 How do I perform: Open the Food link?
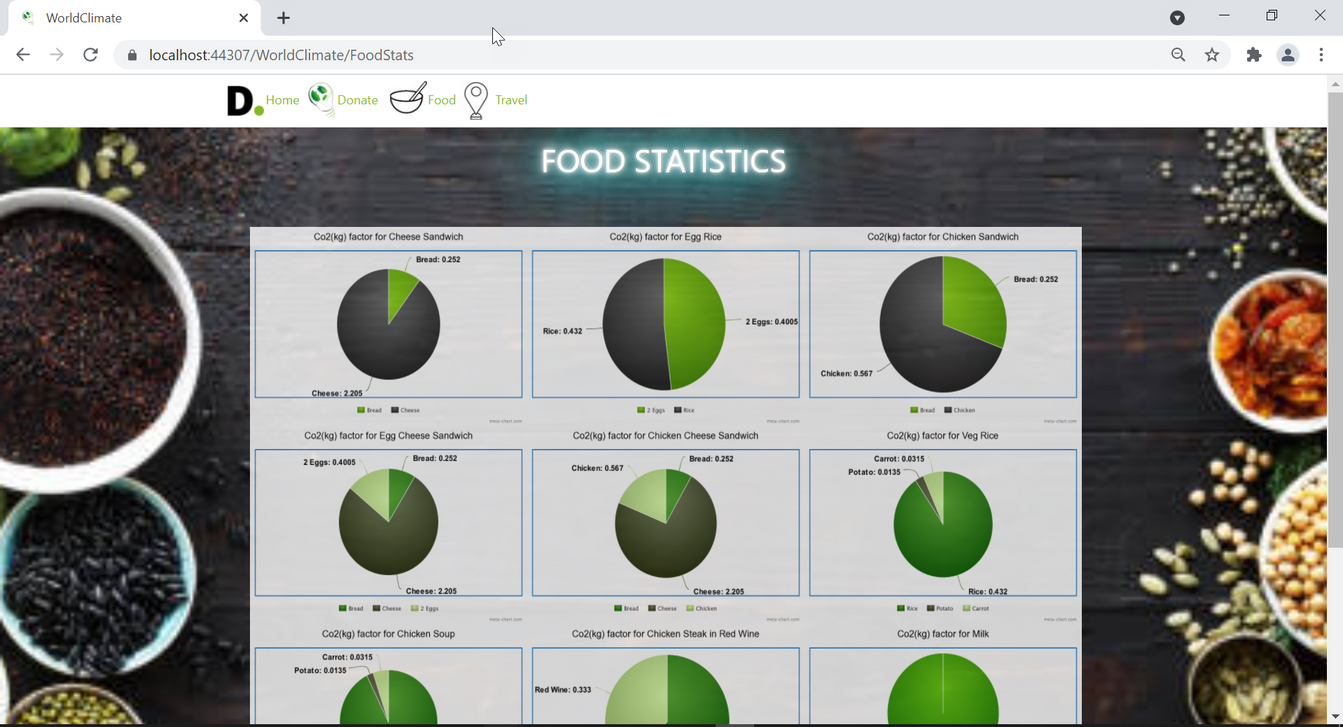tap(442, 100)
